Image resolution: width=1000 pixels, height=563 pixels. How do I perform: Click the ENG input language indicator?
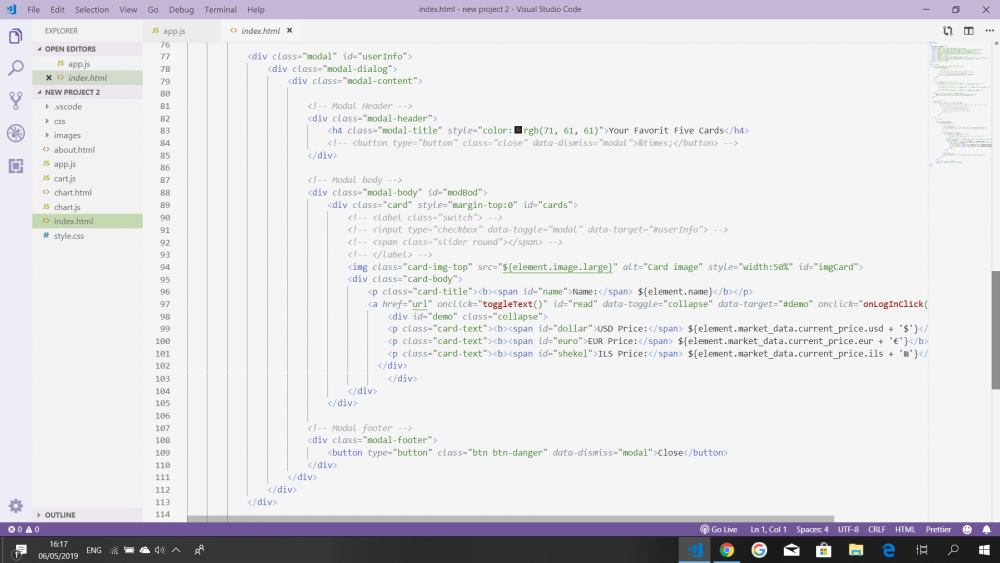pyautogui.click(x=94, y=550)
